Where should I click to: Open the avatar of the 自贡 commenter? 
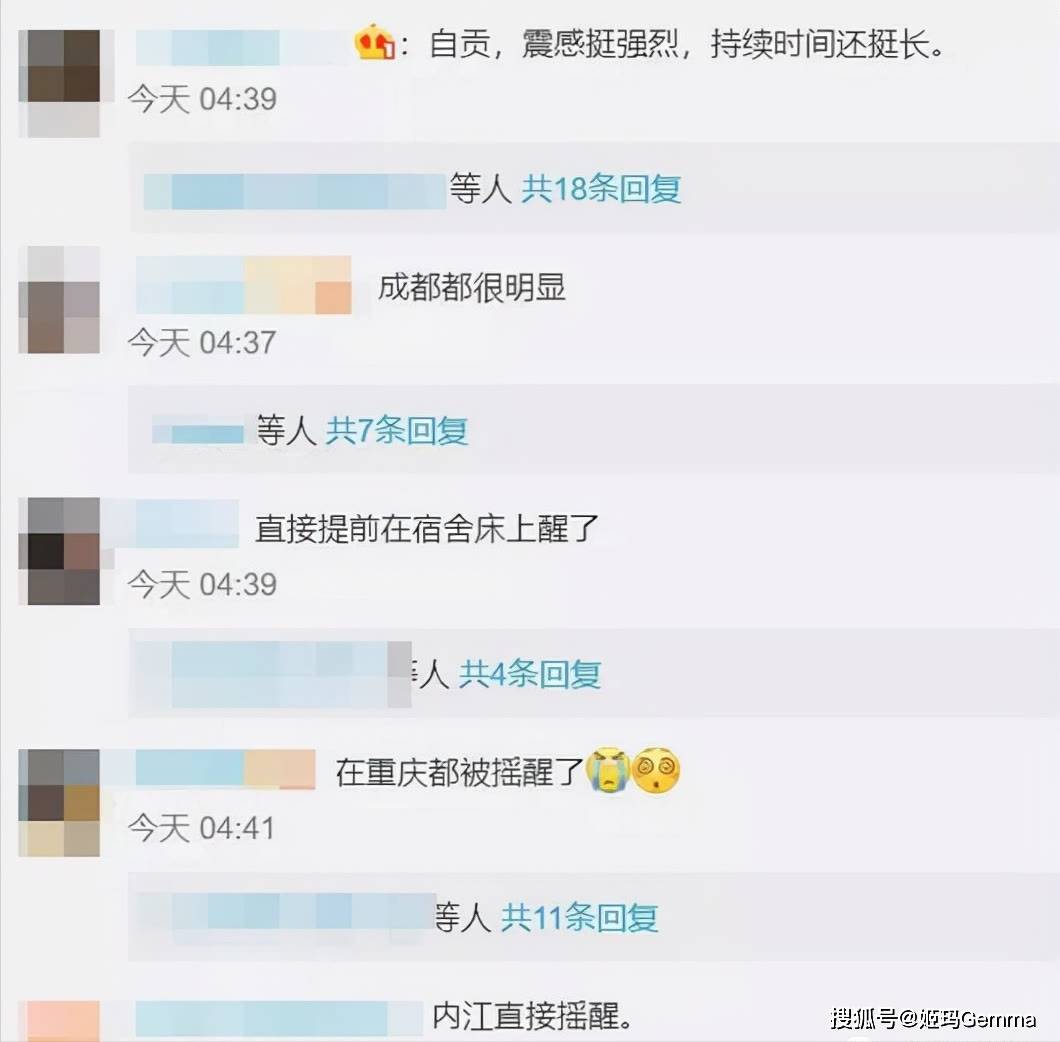63,83
